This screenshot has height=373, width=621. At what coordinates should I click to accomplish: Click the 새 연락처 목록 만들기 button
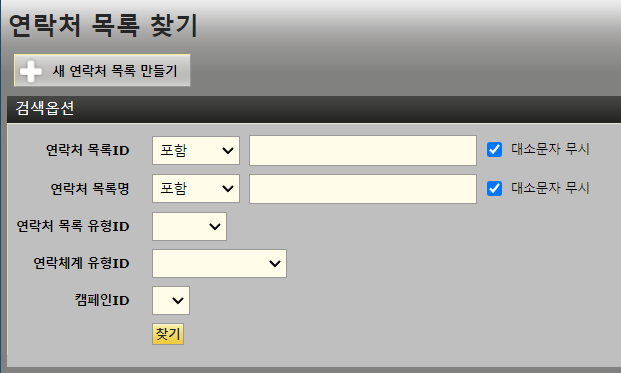[102, 70]
